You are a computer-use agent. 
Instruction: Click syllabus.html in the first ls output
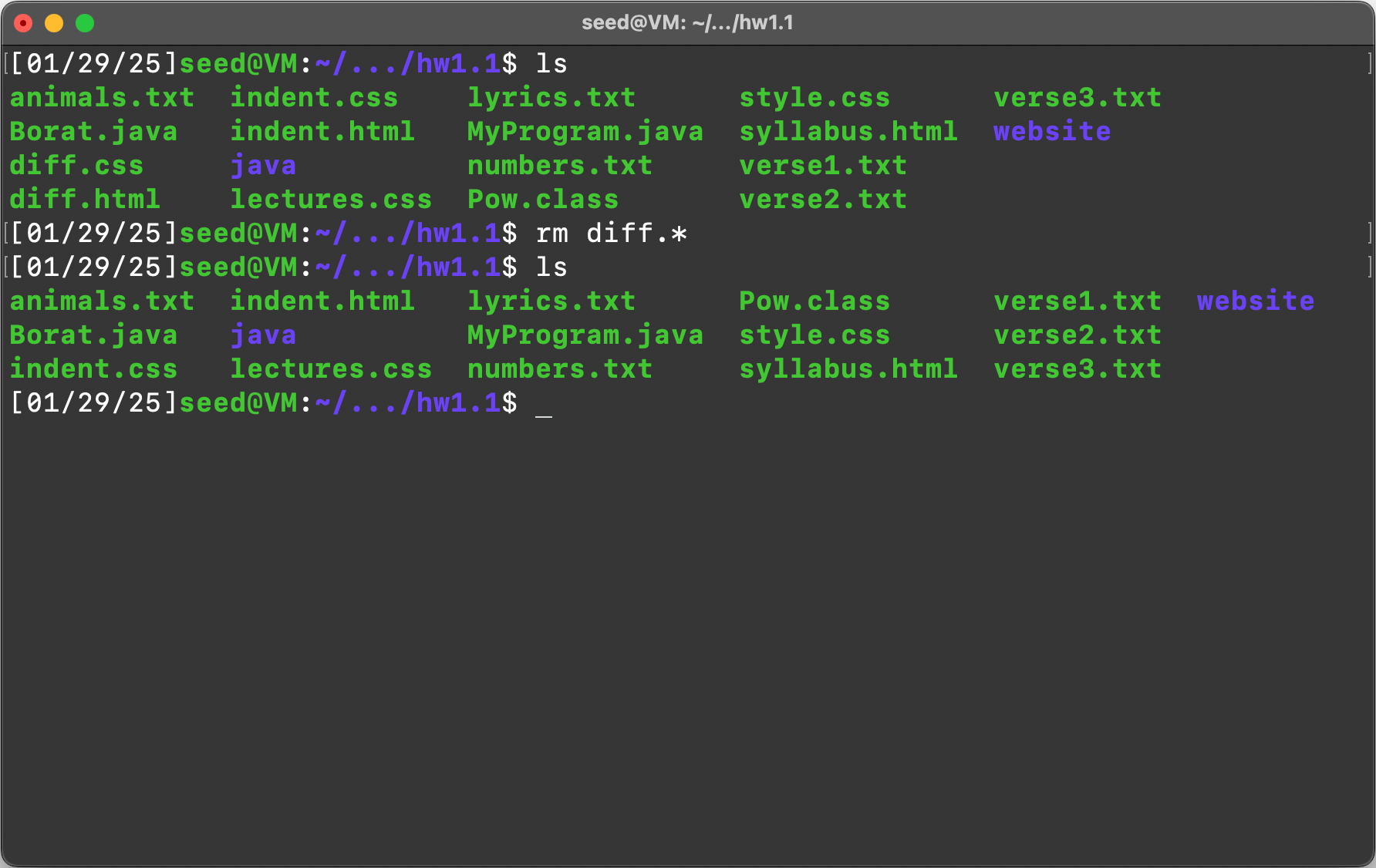(x=848, y=132)
